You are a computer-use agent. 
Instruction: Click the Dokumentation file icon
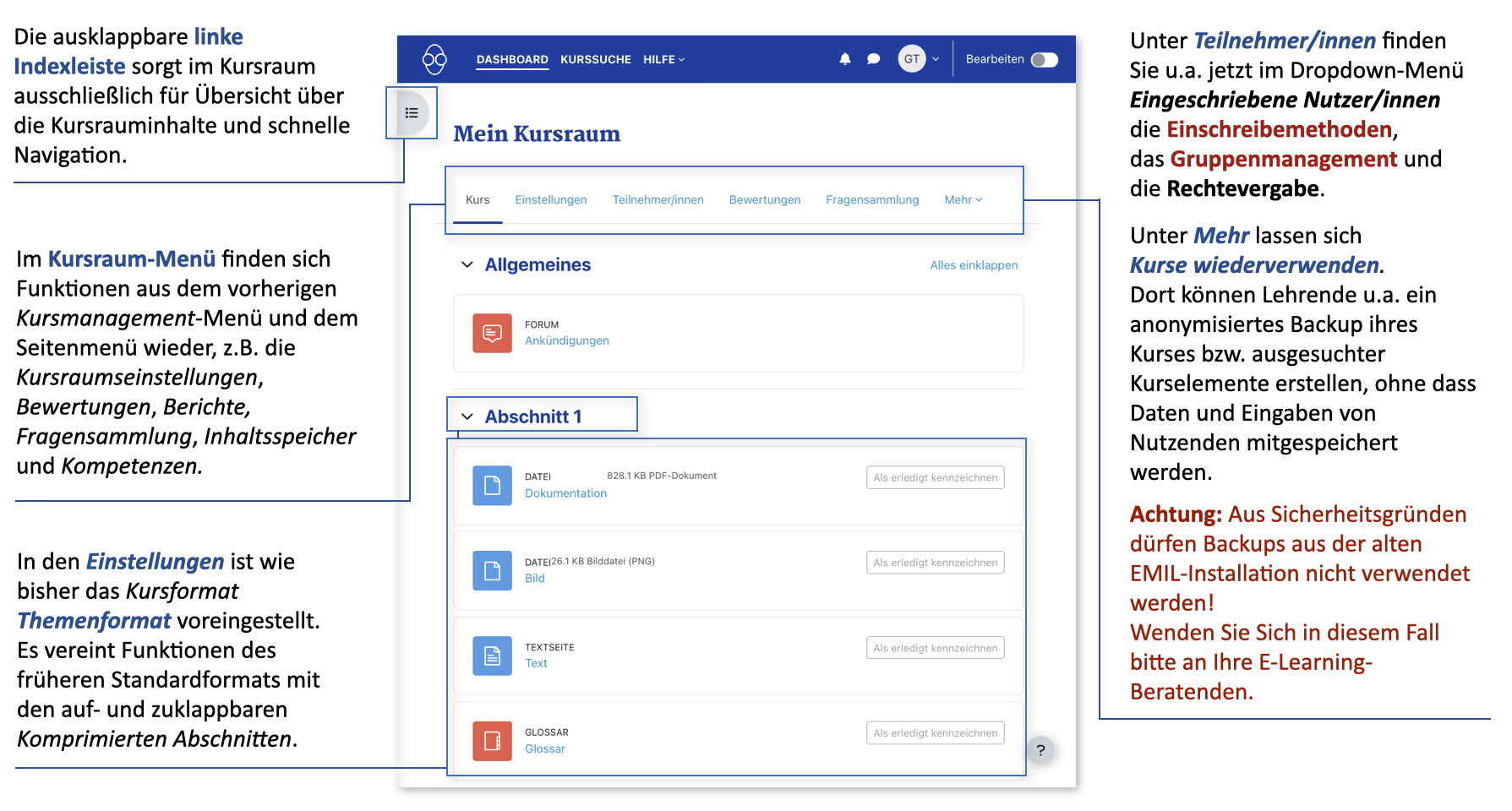tap(492, 486)
